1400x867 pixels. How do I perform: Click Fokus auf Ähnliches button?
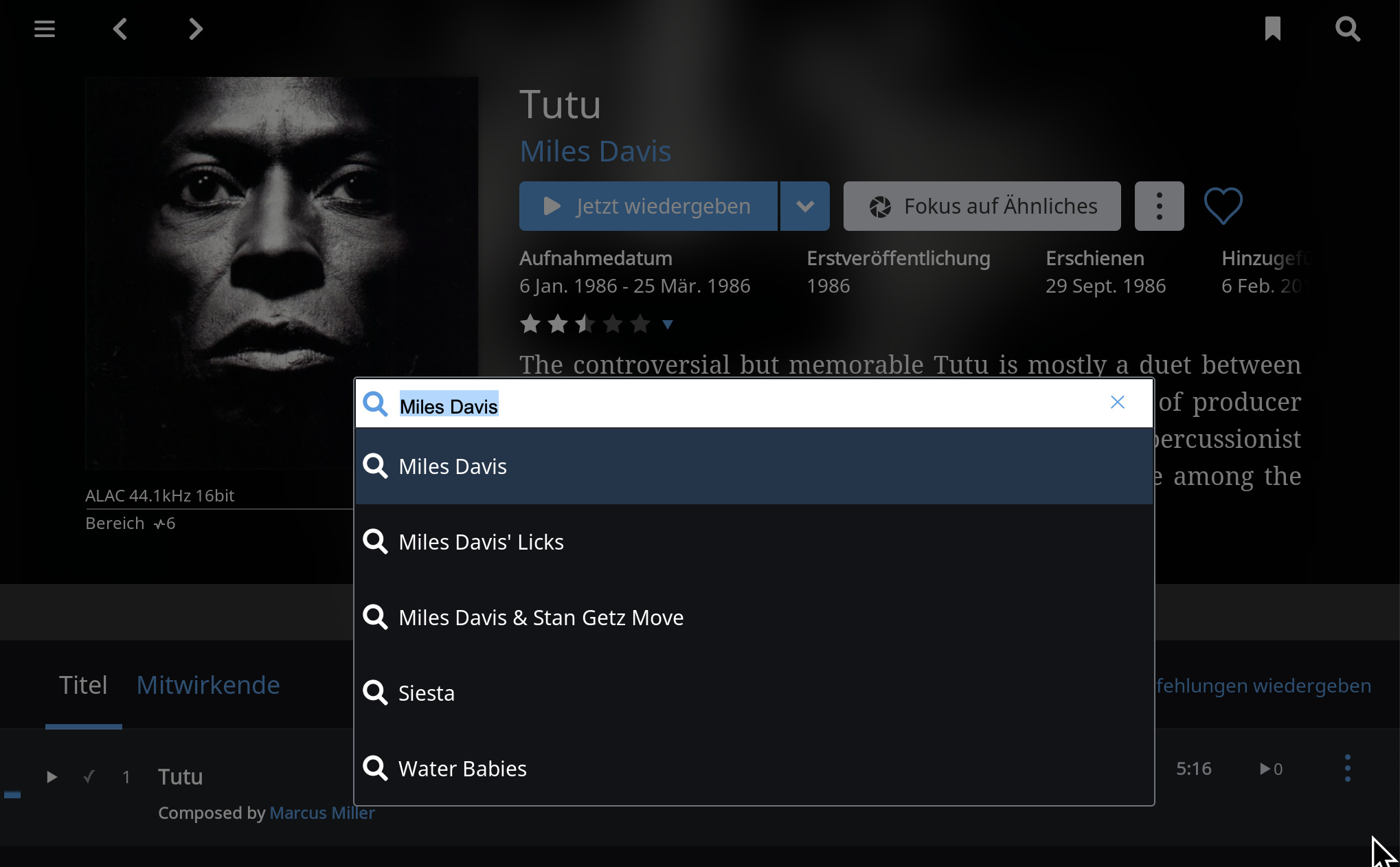click(x=982, y=206)
